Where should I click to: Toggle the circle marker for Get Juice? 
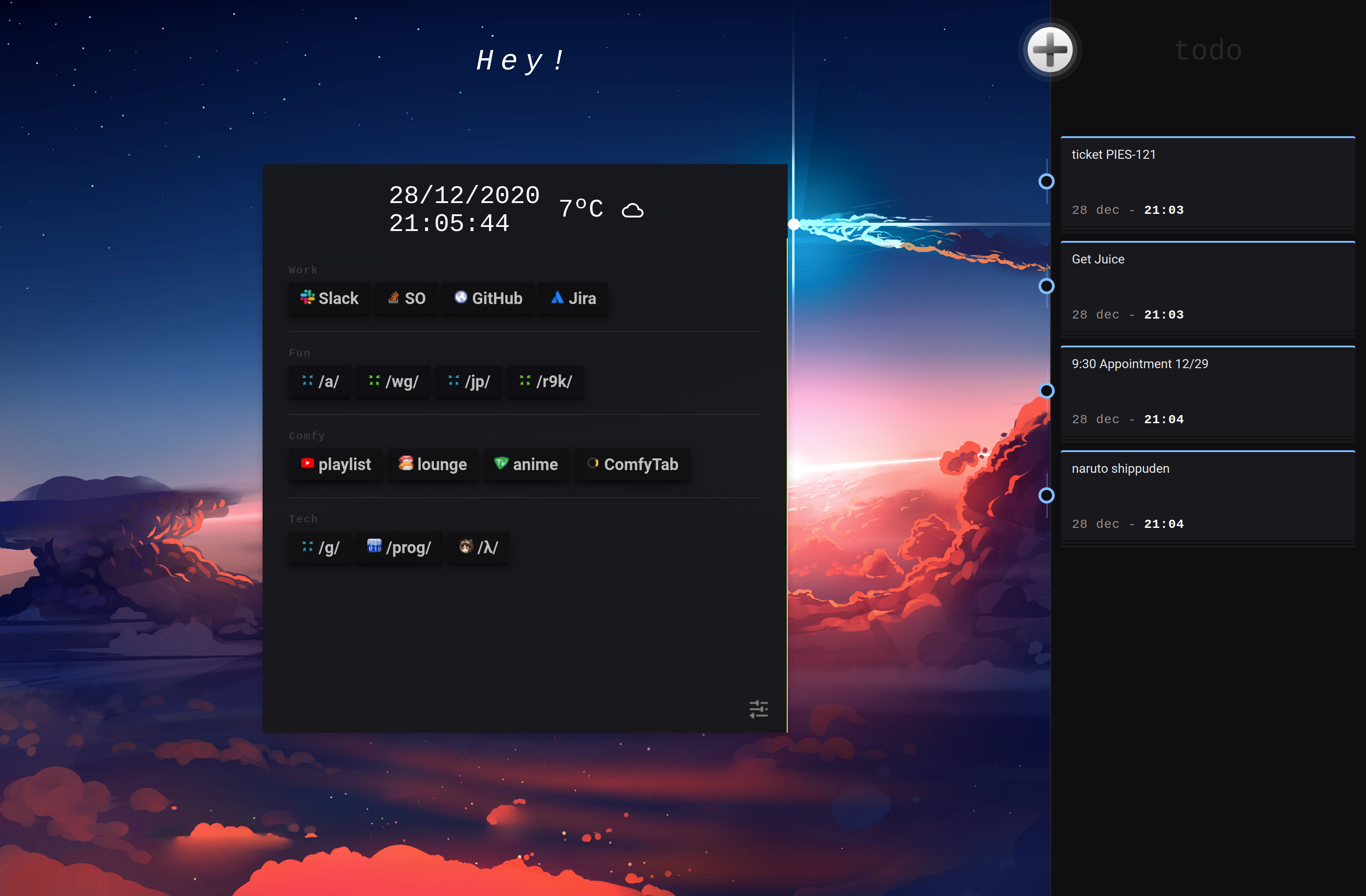click(x=1046, y=286)
